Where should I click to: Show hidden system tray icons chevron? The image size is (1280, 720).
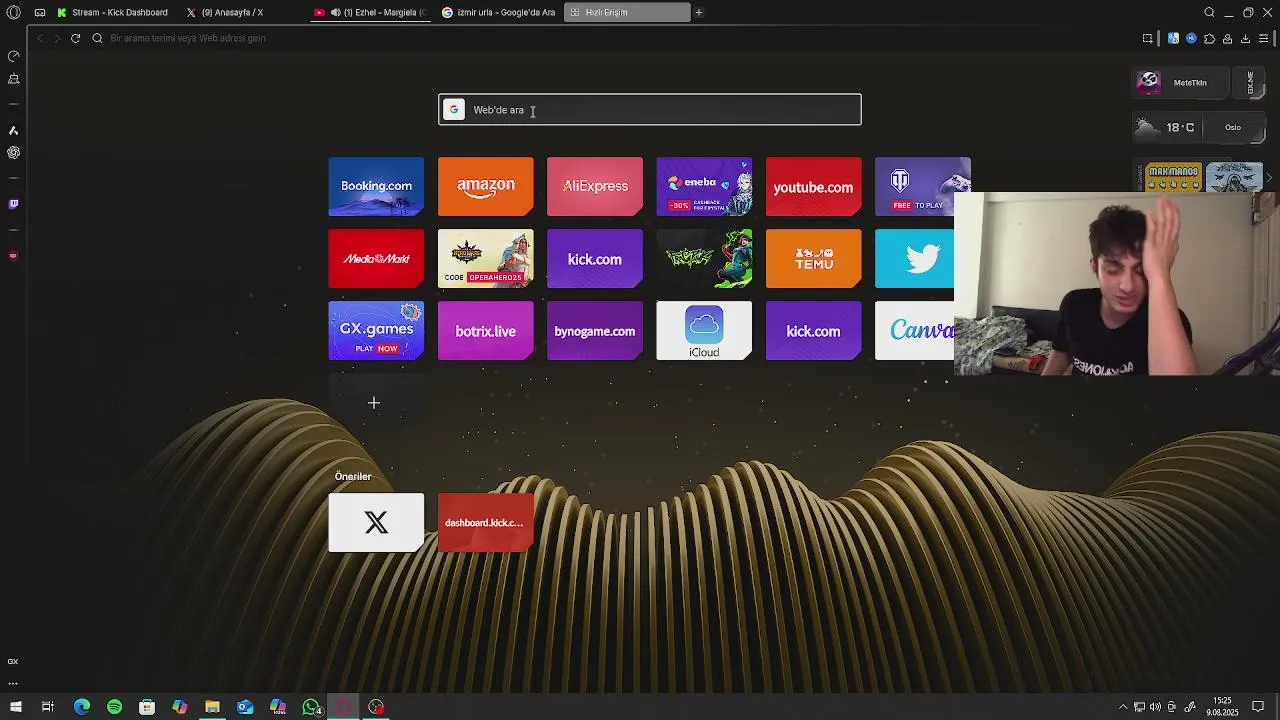[x=1122, y=707]
